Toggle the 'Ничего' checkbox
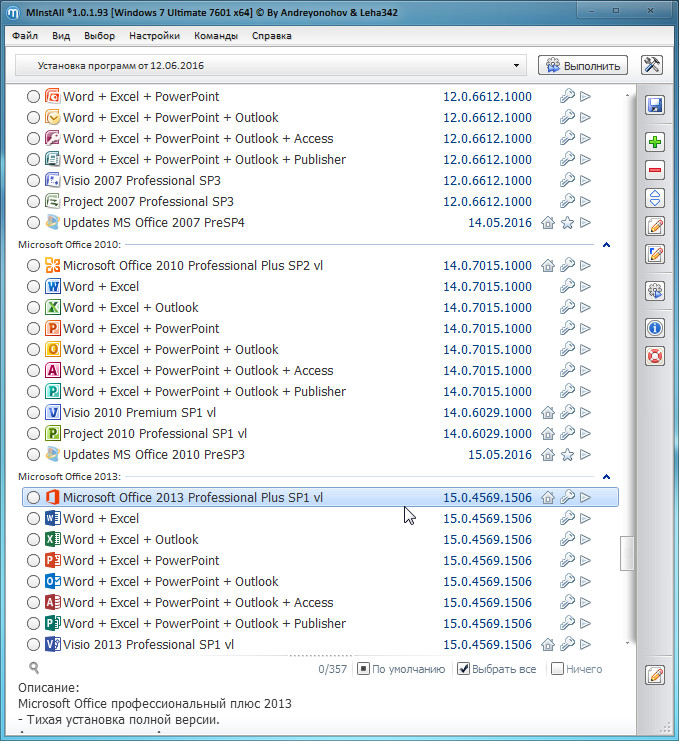Image resolution: width=679 pixels, height=741 pixels. pyautogui.click(x=558, y=669)
